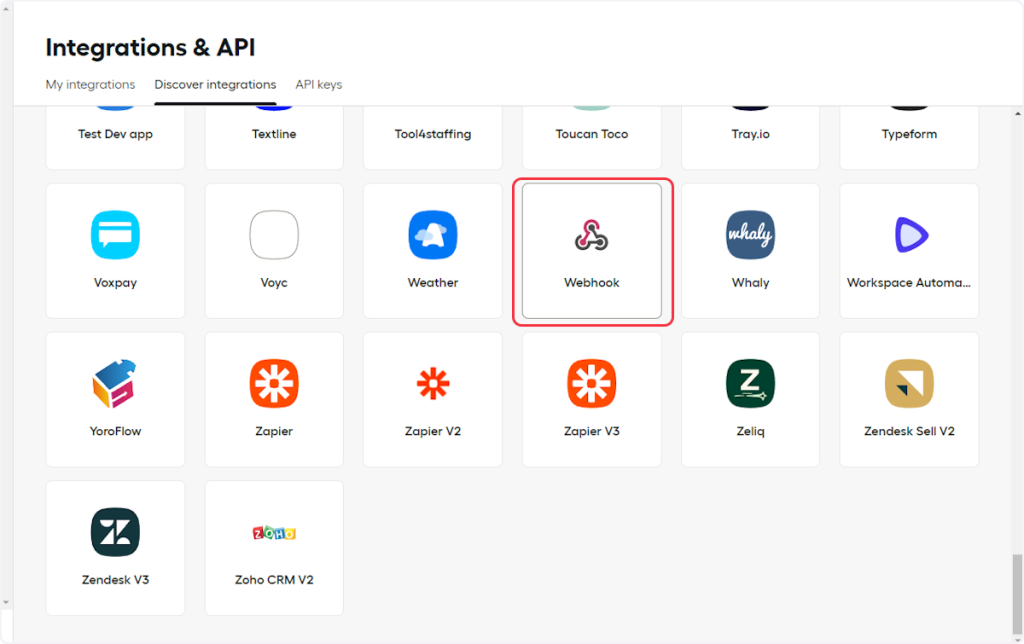
Task: Click the green Zeliq icon
Action: (750, 384)
